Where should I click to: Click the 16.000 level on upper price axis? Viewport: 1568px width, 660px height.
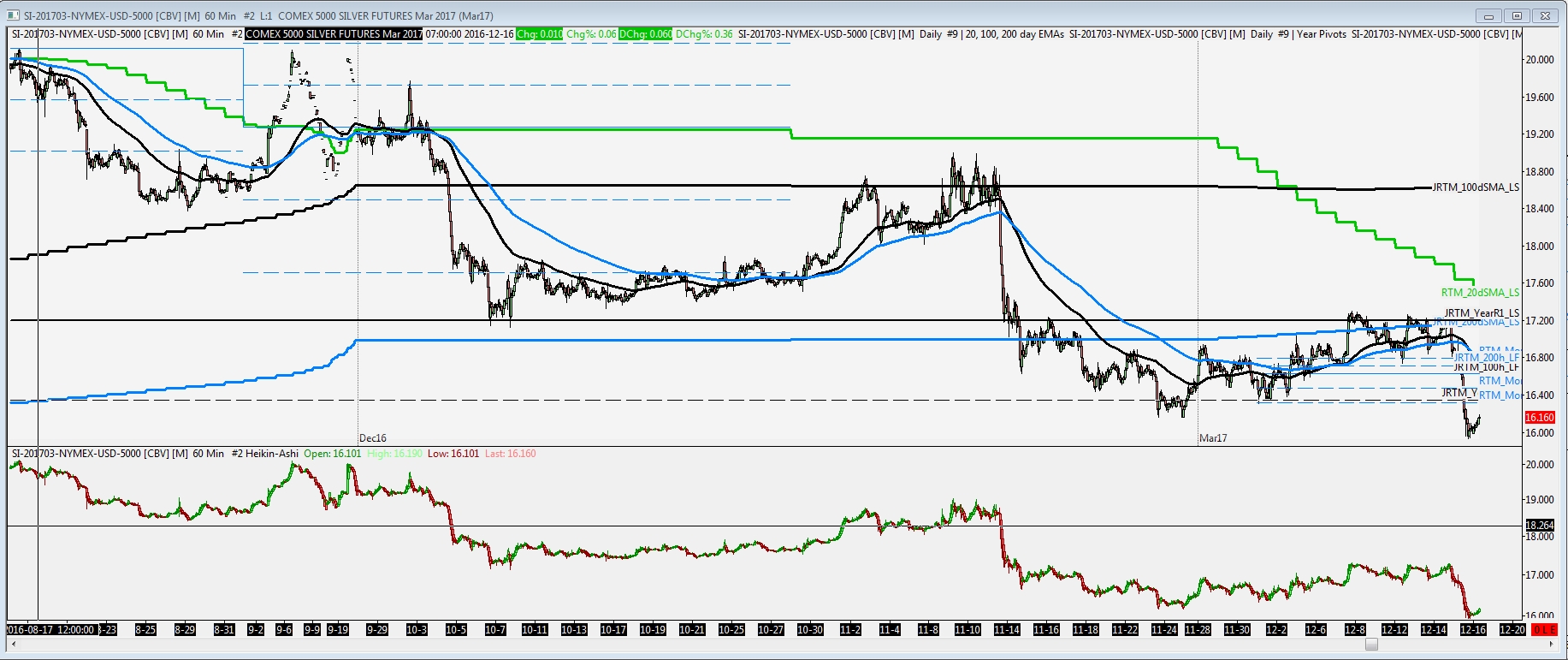pos(1540,433)
